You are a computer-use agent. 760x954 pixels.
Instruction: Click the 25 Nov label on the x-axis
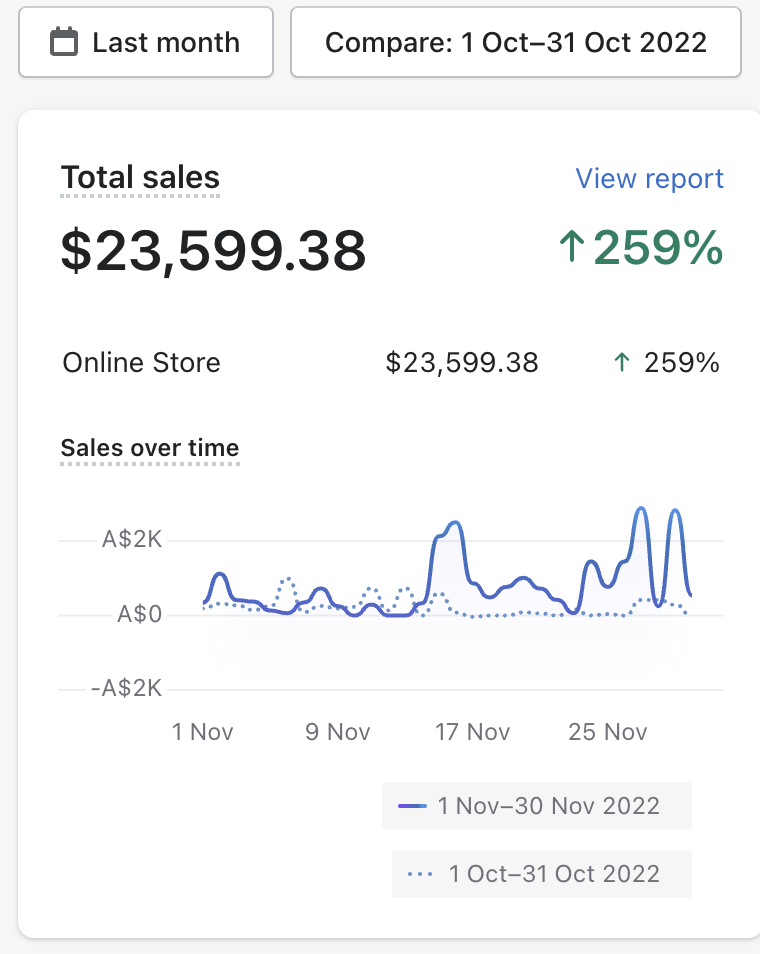[x=608, y=732]
